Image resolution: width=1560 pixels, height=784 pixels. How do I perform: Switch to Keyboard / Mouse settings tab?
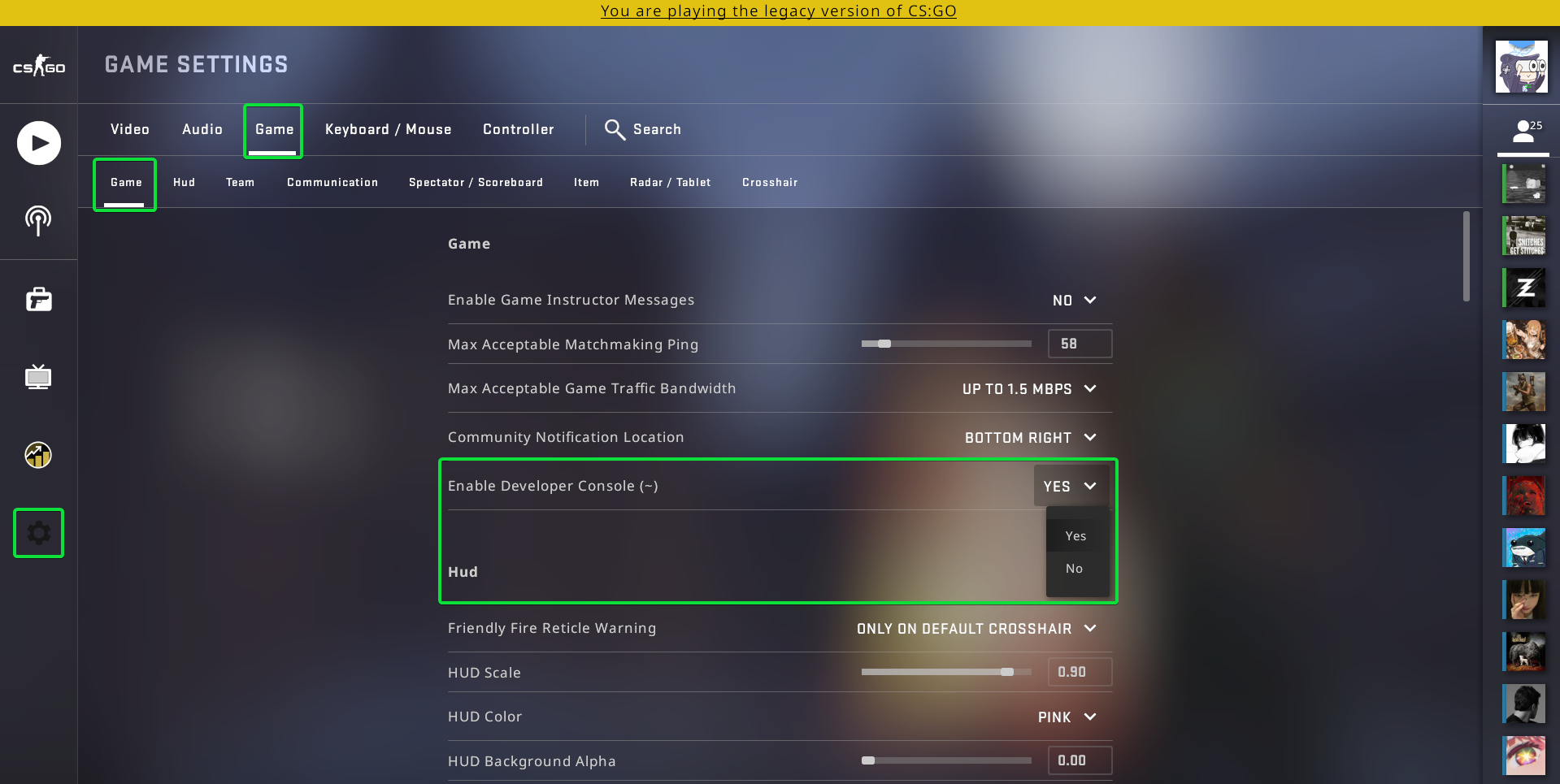[x=388, y=129]
